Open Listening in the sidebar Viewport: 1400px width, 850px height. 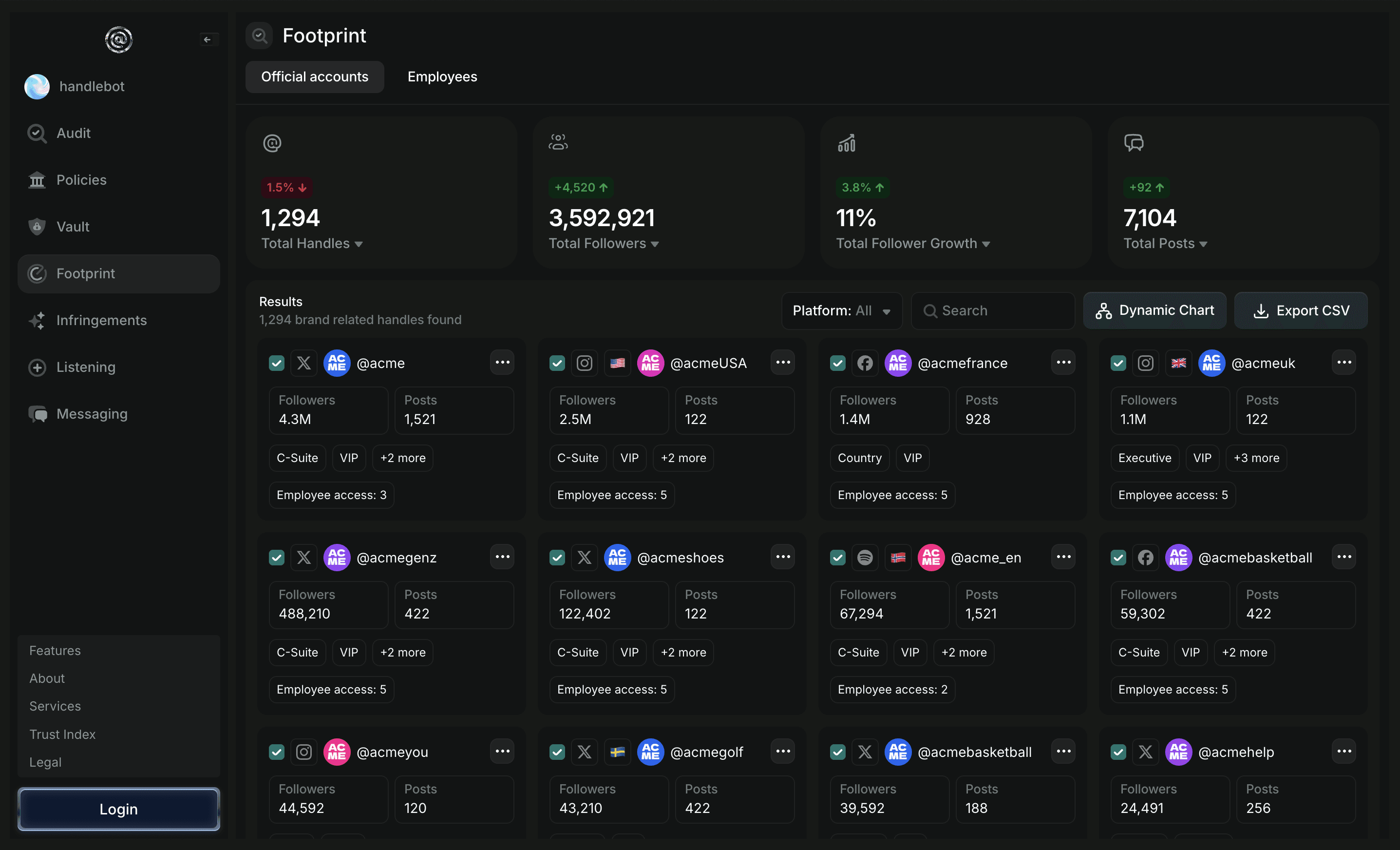point(86,367)
